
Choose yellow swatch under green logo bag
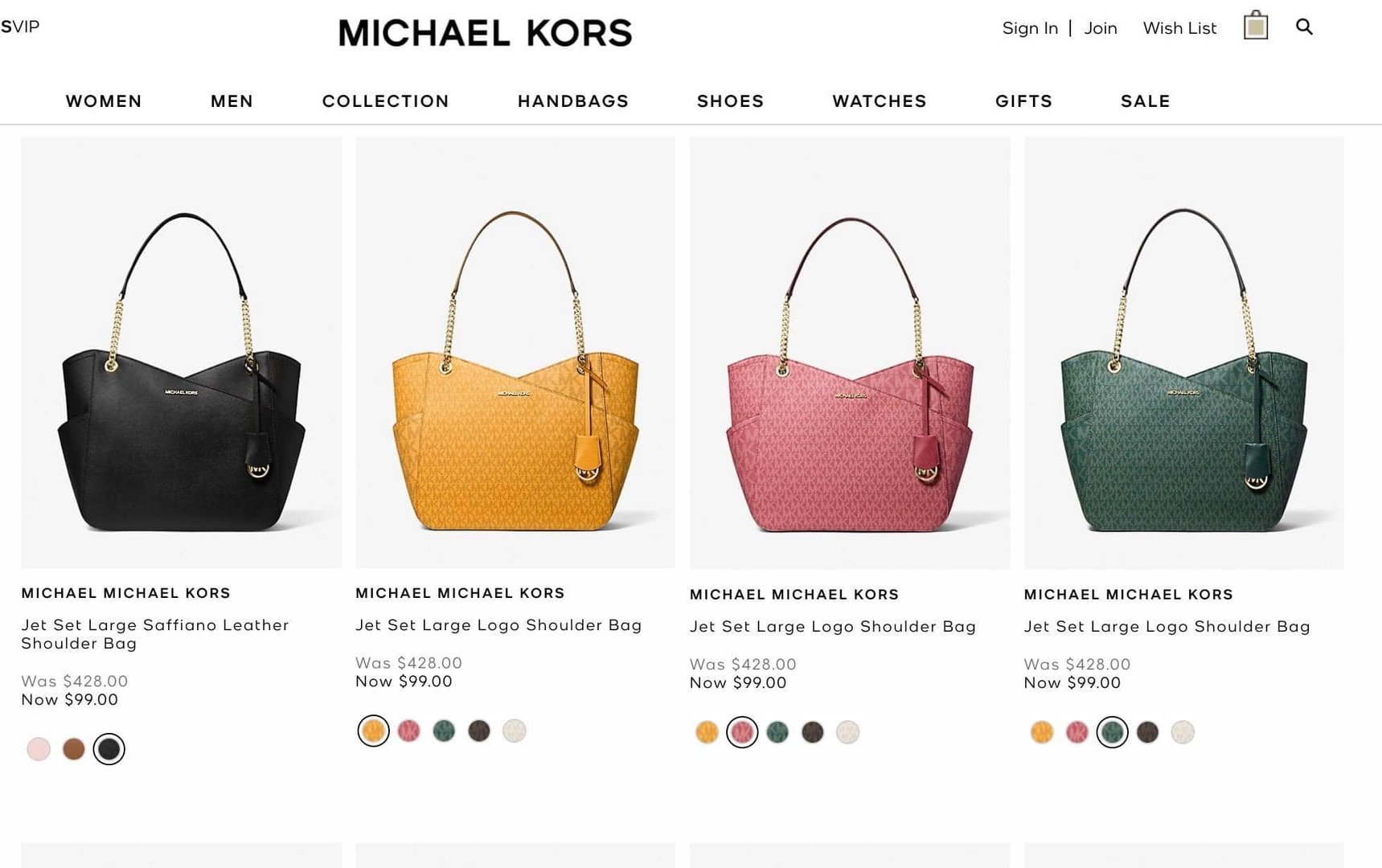(1042, 732)
